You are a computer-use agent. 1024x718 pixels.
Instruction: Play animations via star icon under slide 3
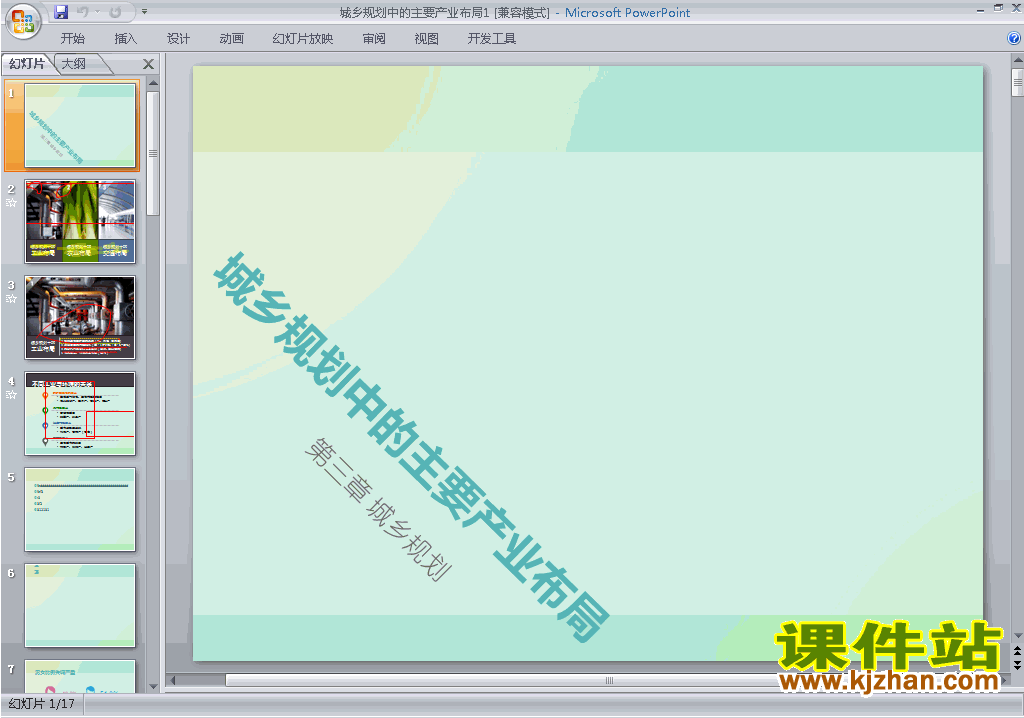click(x=11, y=299)
